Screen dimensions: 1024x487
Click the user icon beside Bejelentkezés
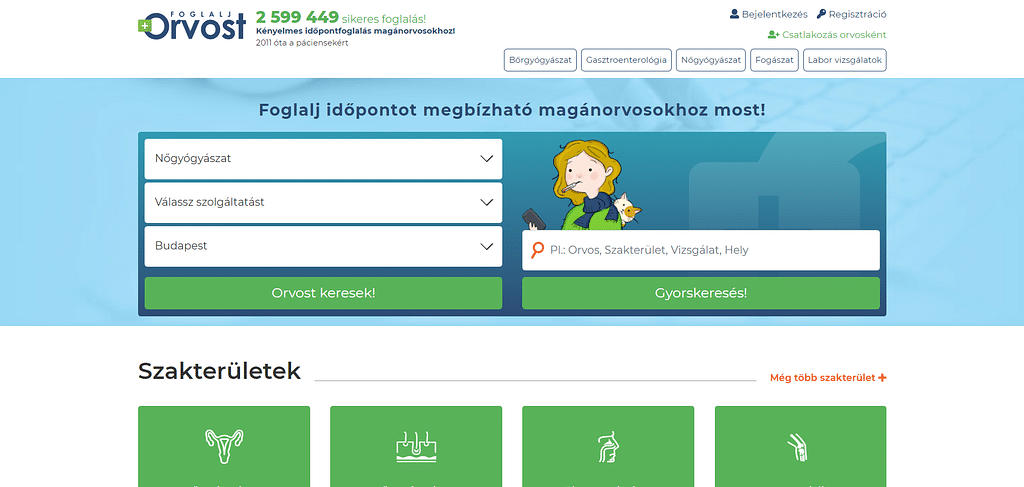click(734, 14)
